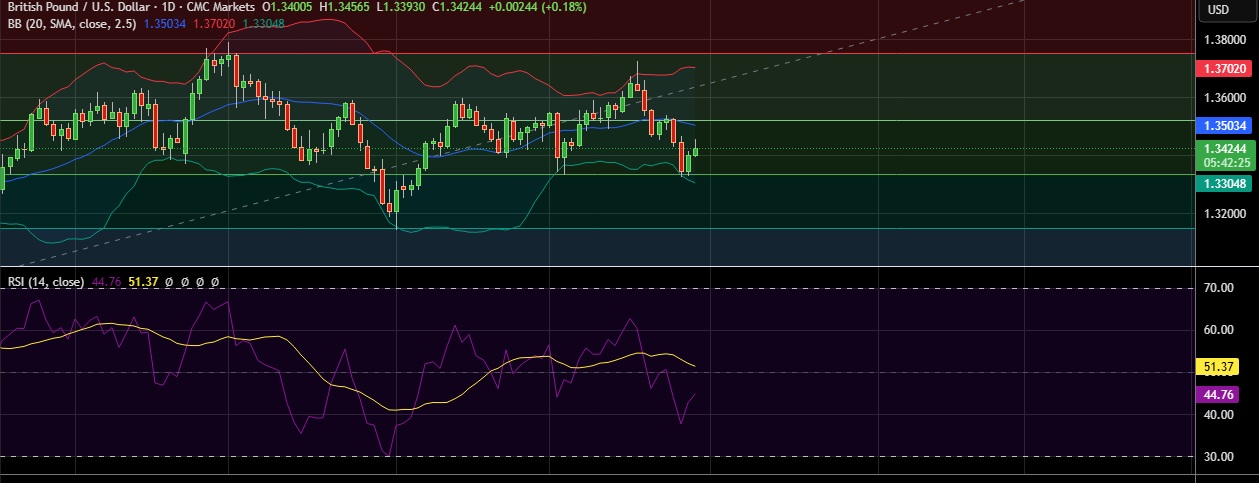Select the BB (20, SMA, close, 2.5) indicator legend
1259x483 pixels.
(x=72, y=22)
